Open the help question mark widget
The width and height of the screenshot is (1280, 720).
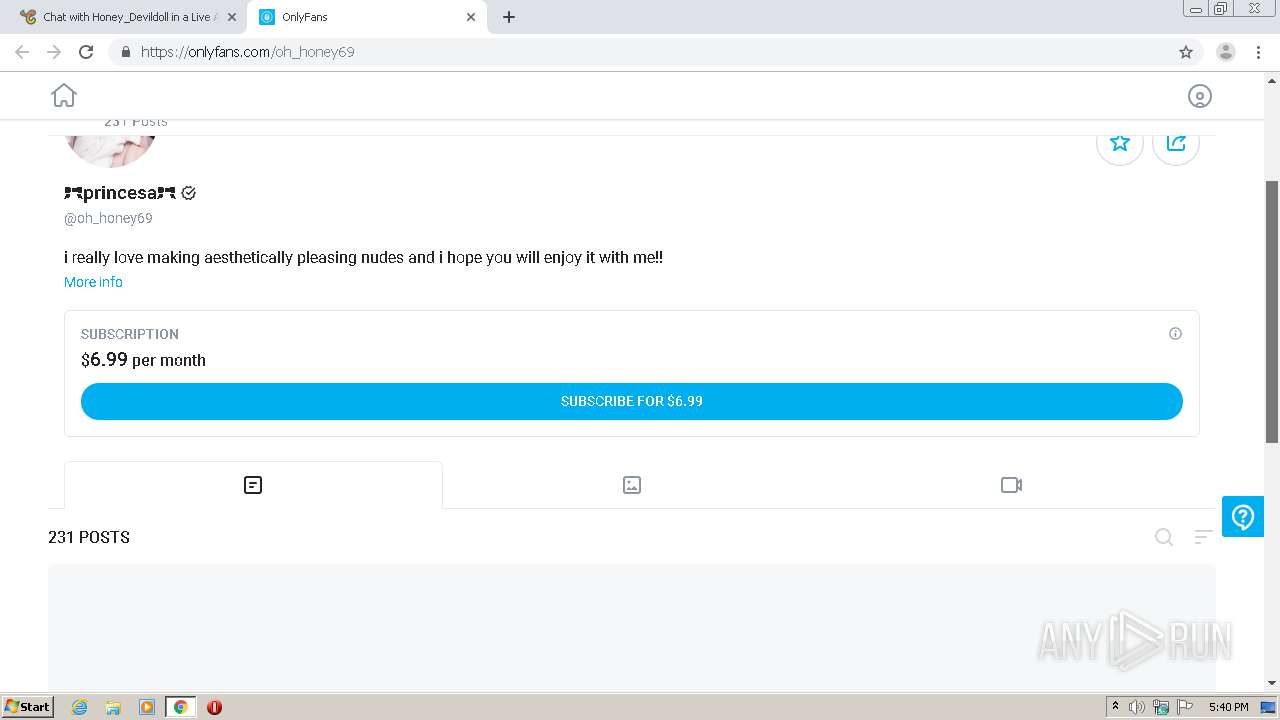click(1243, 517)
